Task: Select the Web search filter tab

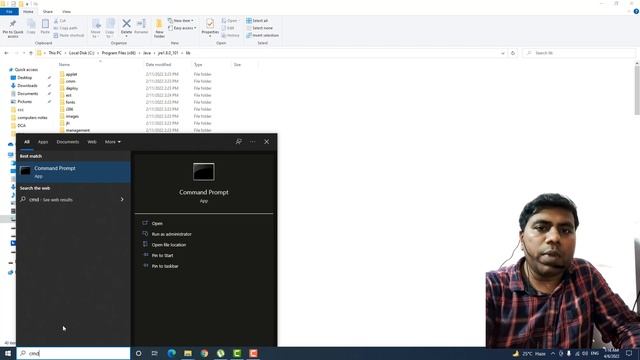Action: coord(92,142)
